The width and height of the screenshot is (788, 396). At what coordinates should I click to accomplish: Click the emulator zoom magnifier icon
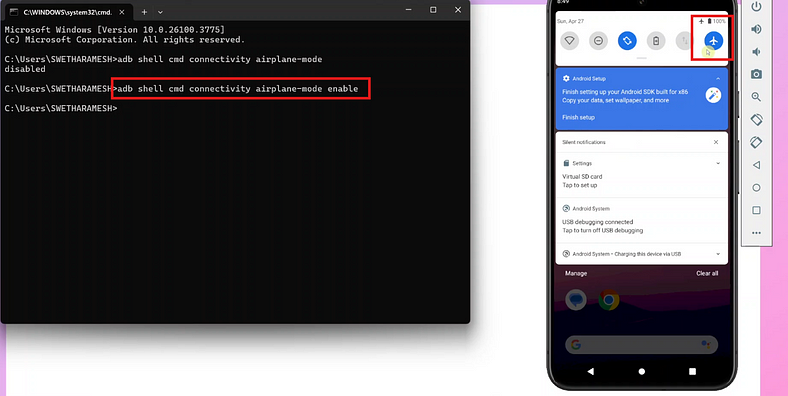tap(756, 97)
